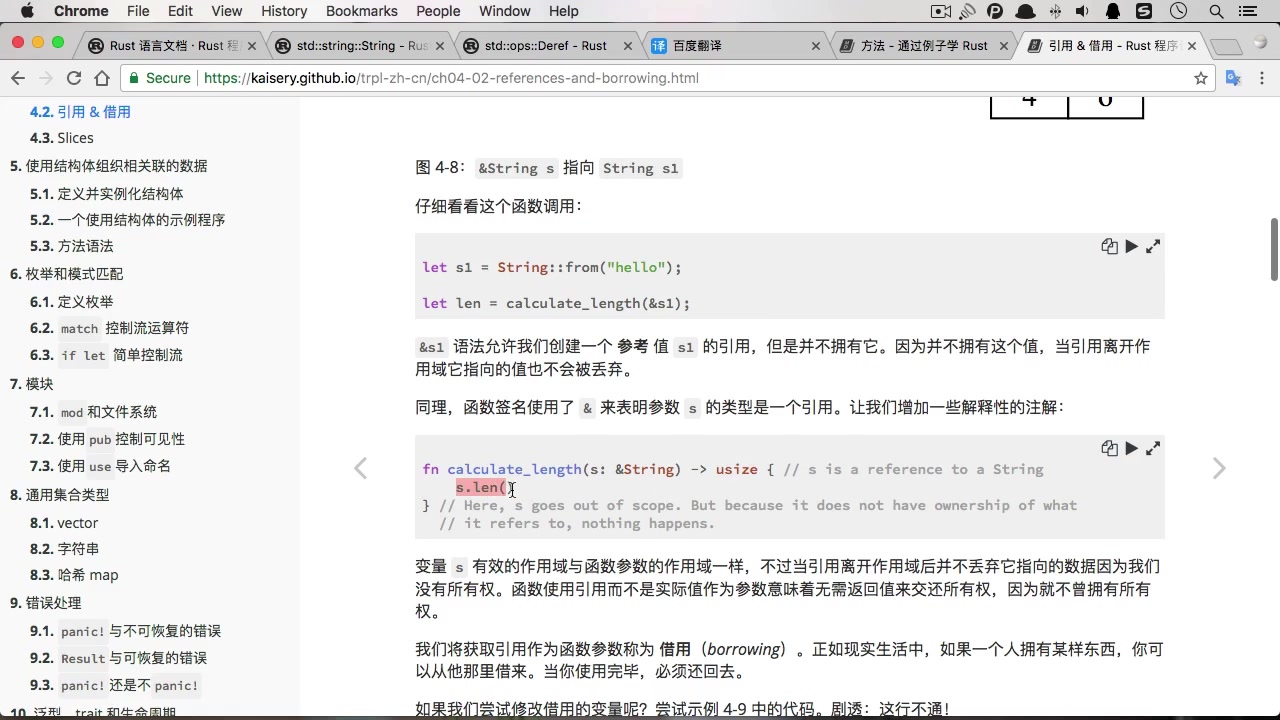This screenshot has width=1280, height=720.
Task: Expand the second code block to fullscreen
Action: click(x=1153, y=448)
